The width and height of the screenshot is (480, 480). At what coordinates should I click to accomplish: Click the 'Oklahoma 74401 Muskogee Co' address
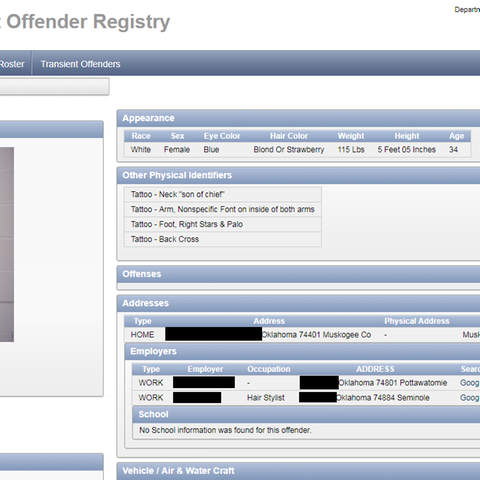point(316,335)
